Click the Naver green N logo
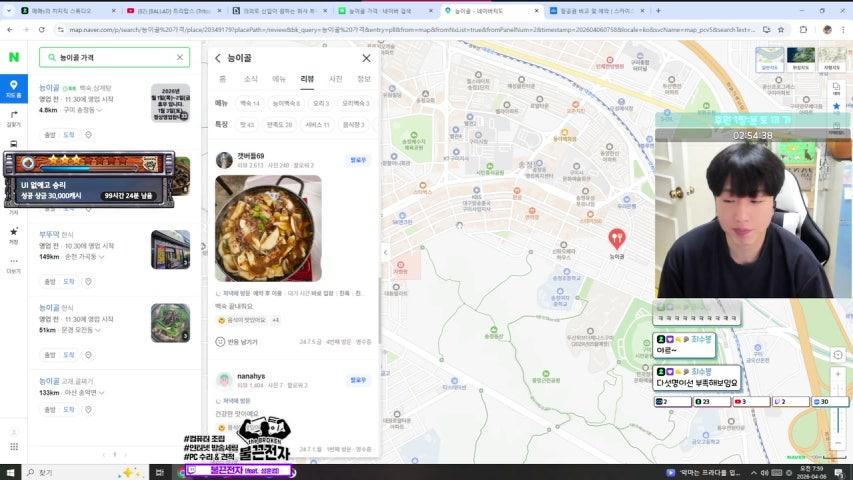The width and height of the screenshot is (853, 480). (14, 58)
